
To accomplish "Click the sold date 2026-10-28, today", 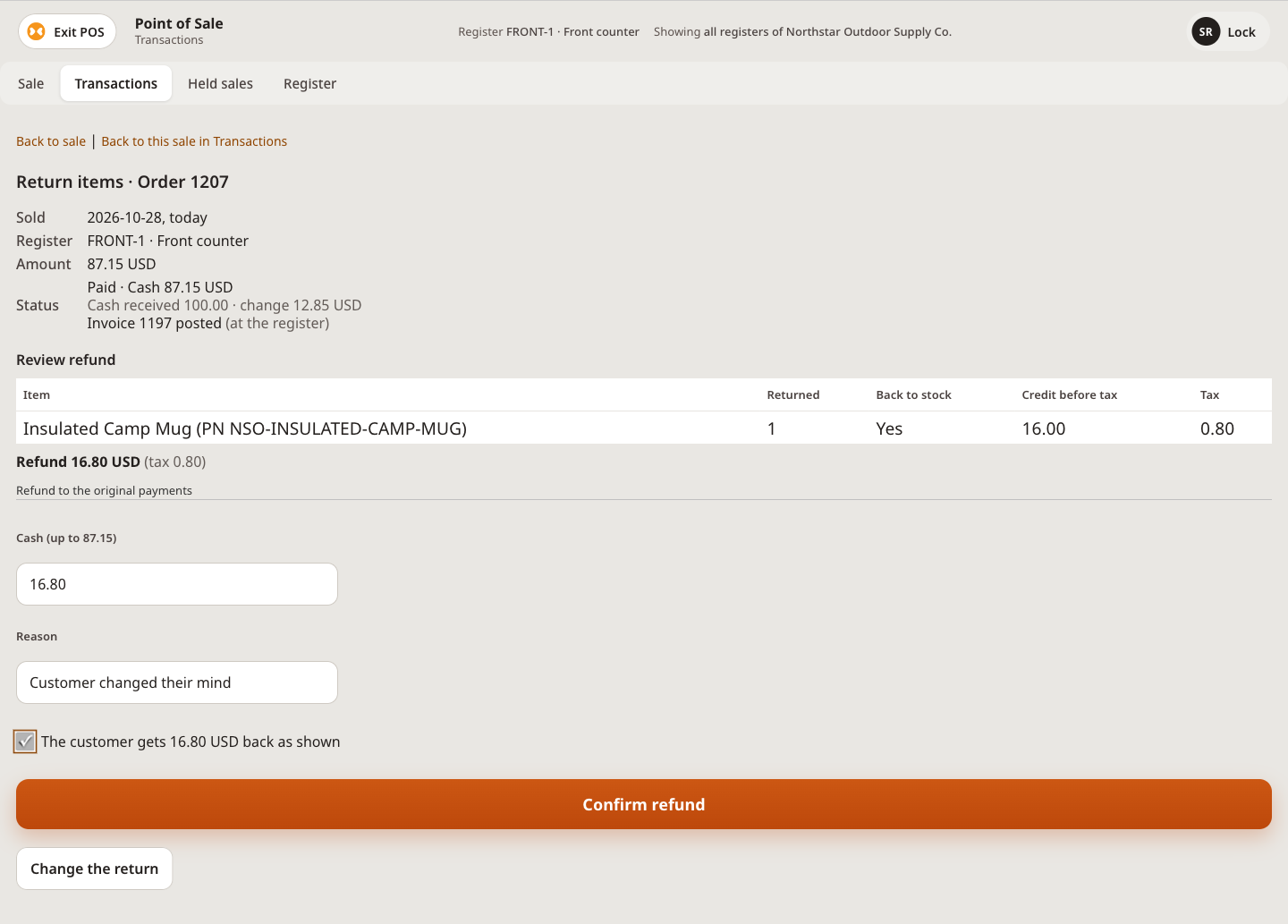I will 147,217.
